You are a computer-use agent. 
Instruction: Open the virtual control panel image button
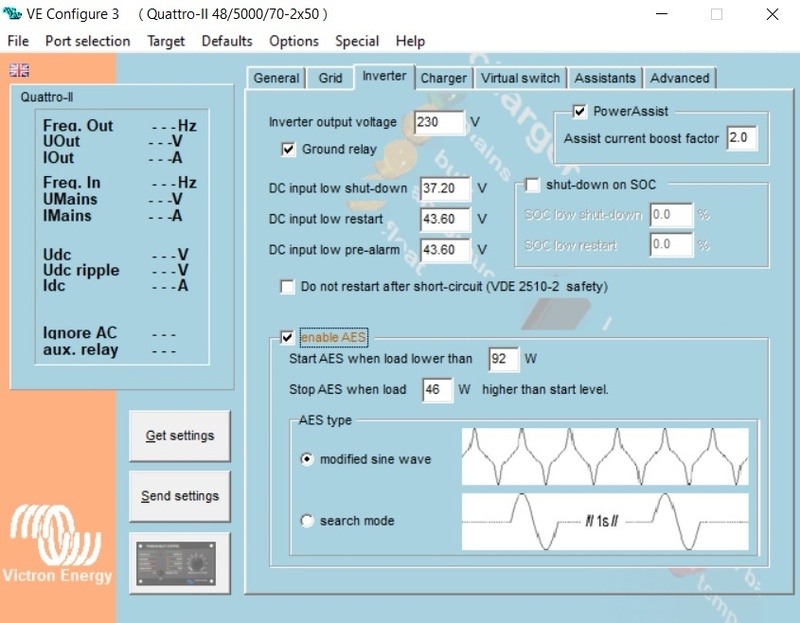click(x=179, y=563)
